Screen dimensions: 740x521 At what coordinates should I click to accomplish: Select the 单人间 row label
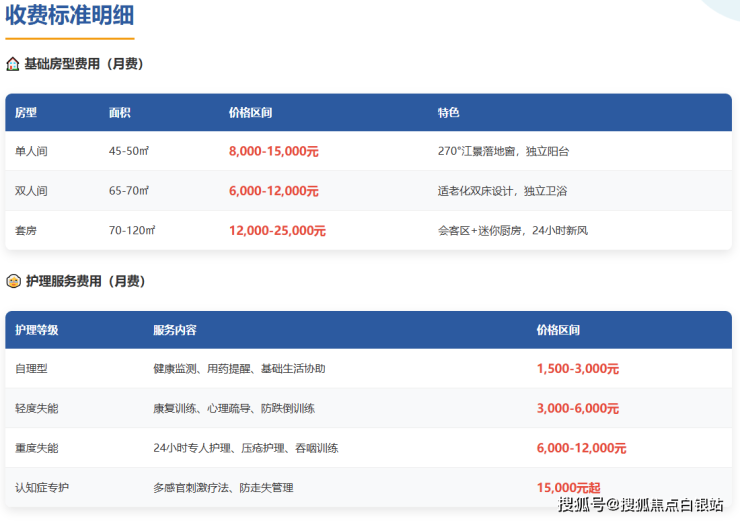[x=31, y=152]
